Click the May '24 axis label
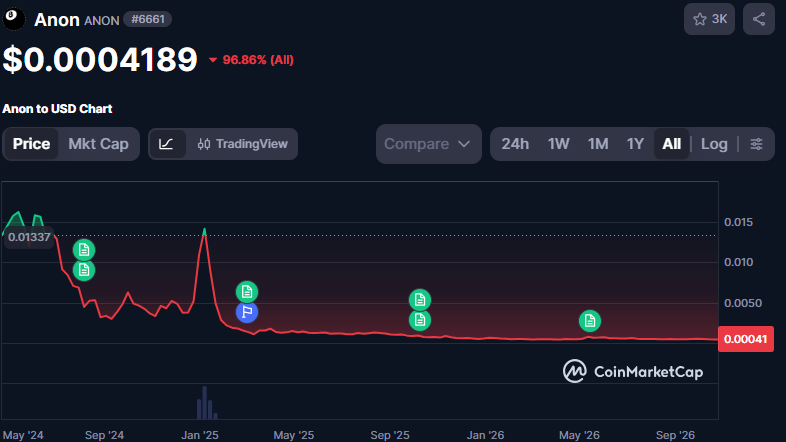 23,435
